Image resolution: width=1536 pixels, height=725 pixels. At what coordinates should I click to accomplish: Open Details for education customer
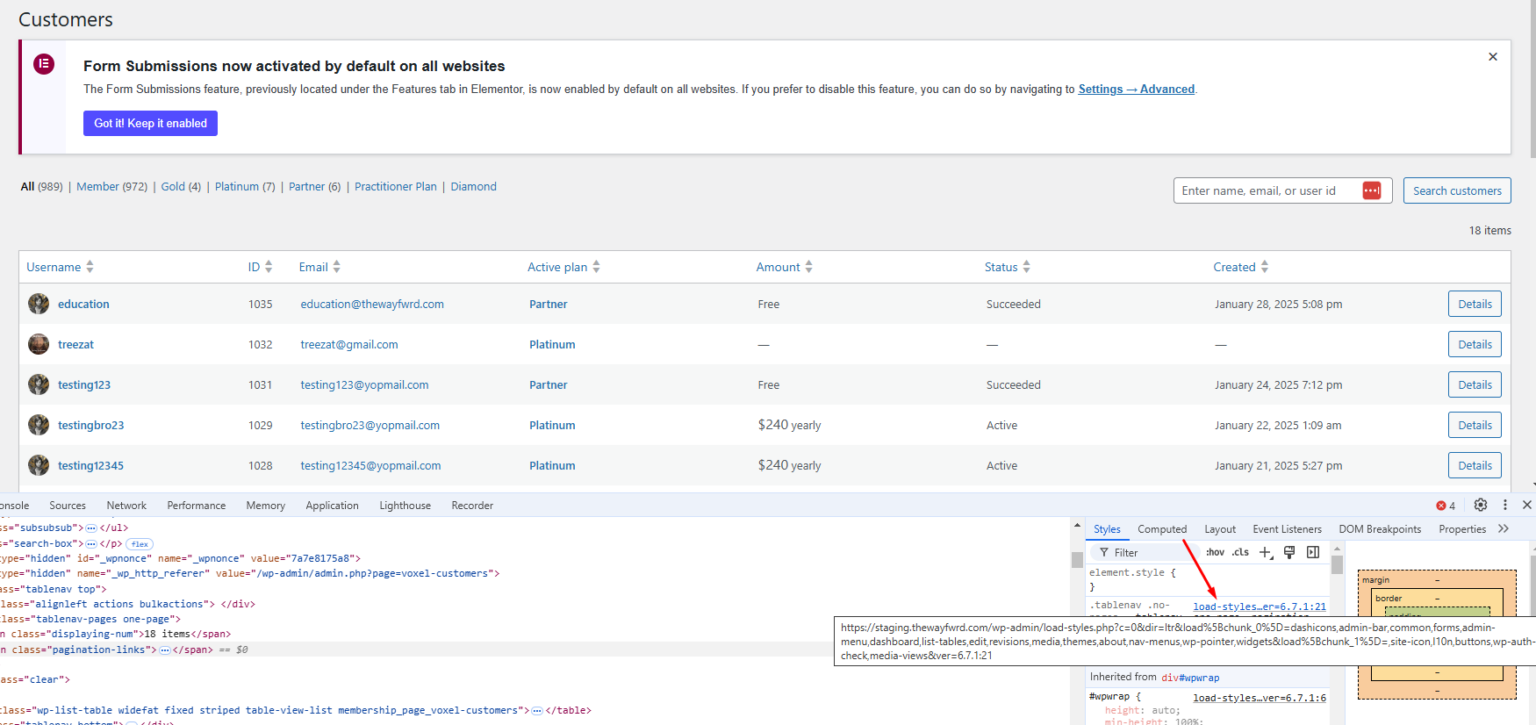[x=1474, y=304]
